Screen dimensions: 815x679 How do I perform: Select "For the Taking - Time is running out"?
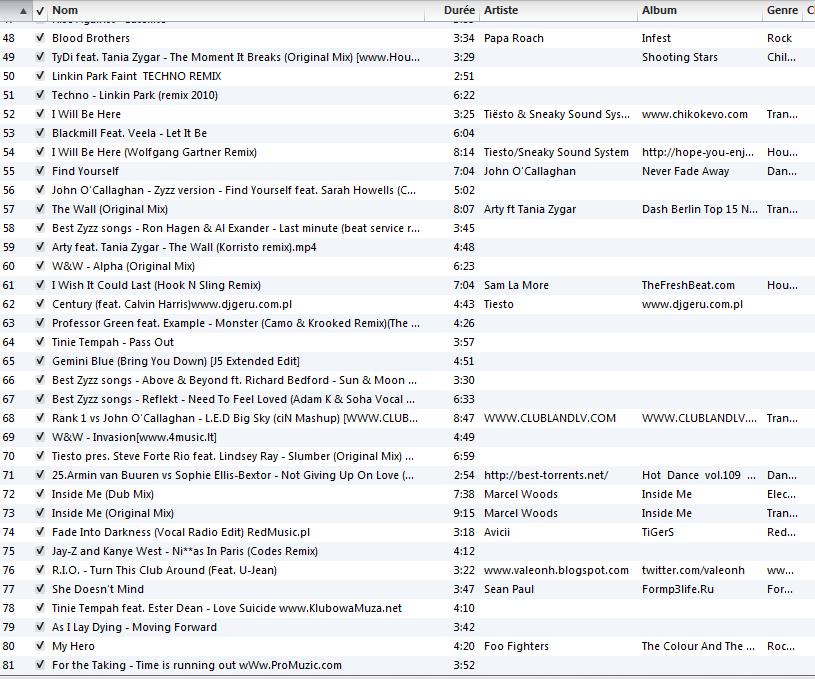click(197, 665)
